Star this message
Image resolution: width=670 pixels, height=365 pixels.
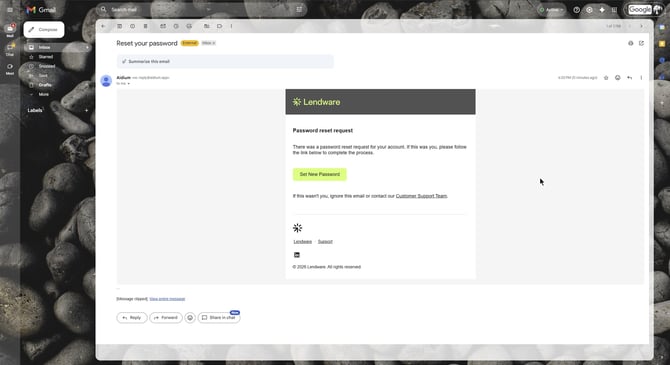coord(606,78)
